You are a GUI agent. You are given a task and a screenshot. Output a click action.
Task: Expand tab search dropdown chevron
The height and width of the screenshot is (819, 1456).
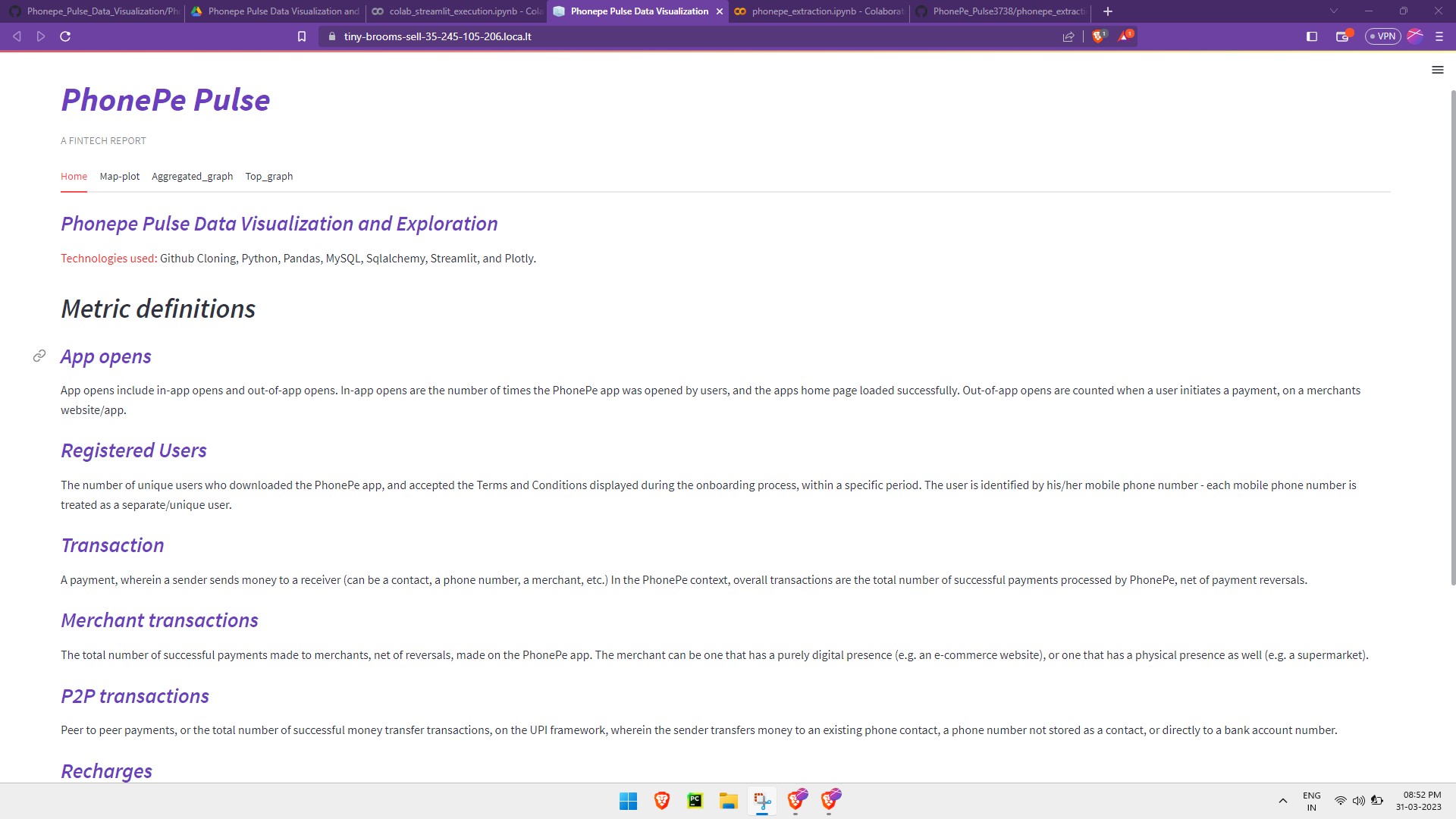click(x=1334, y=11)
